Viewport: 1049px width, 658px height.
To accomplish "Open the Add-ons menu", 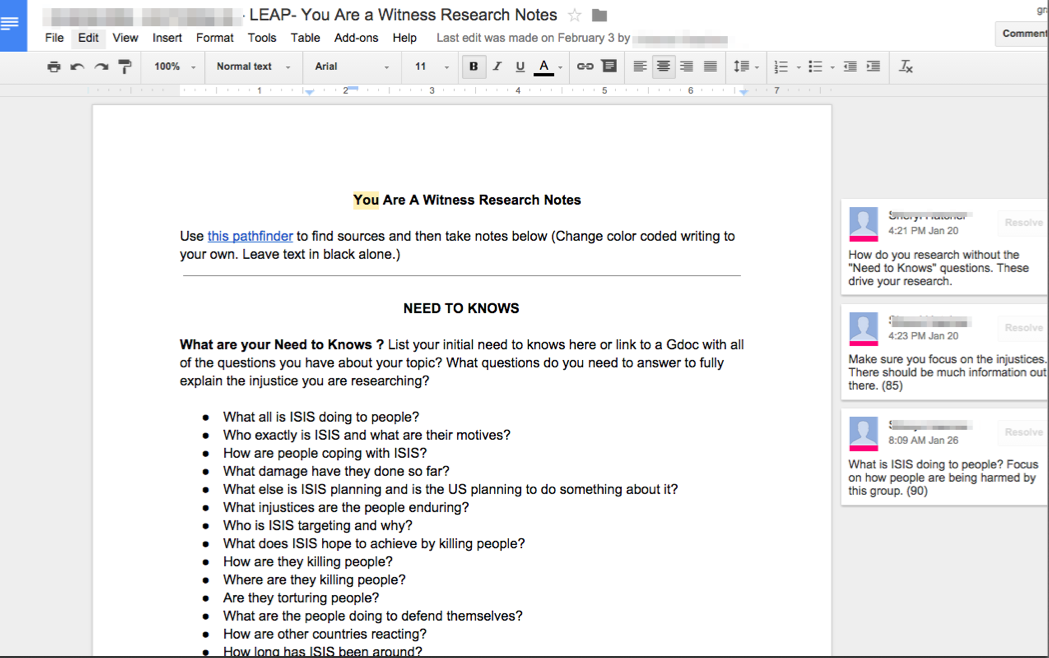I will point(356,38).
